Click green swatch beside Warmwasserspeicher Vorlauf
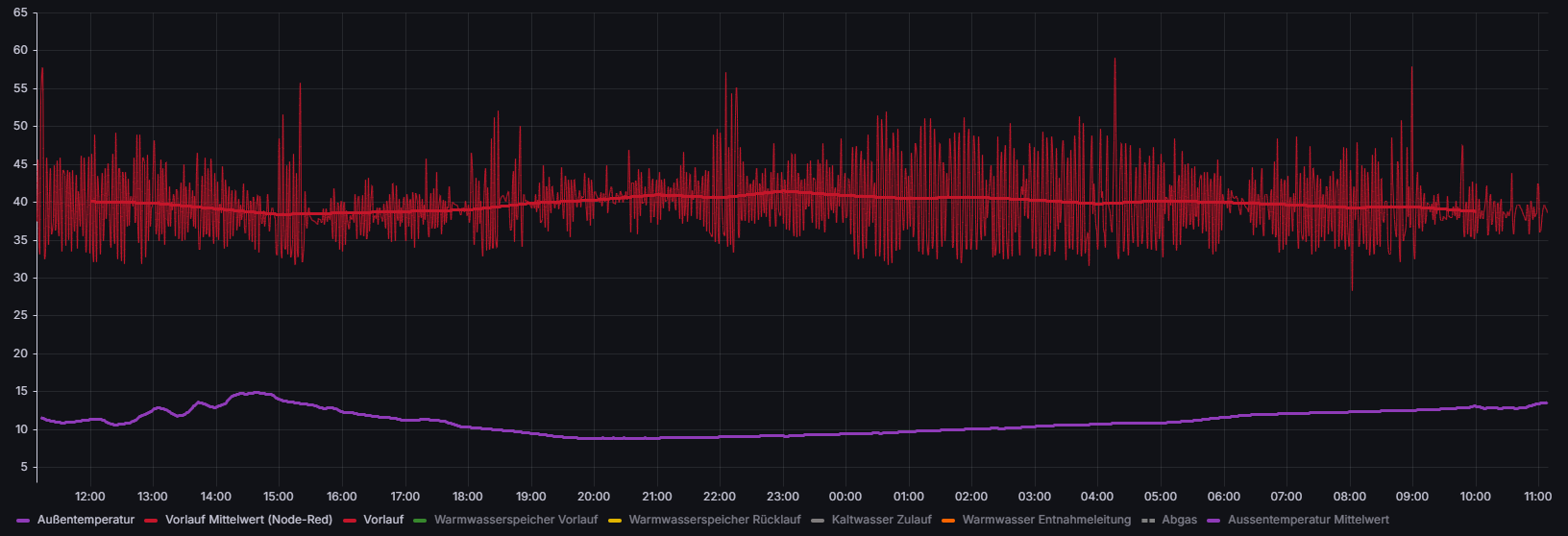The image size is (1568, 536). tap(420, 521)
